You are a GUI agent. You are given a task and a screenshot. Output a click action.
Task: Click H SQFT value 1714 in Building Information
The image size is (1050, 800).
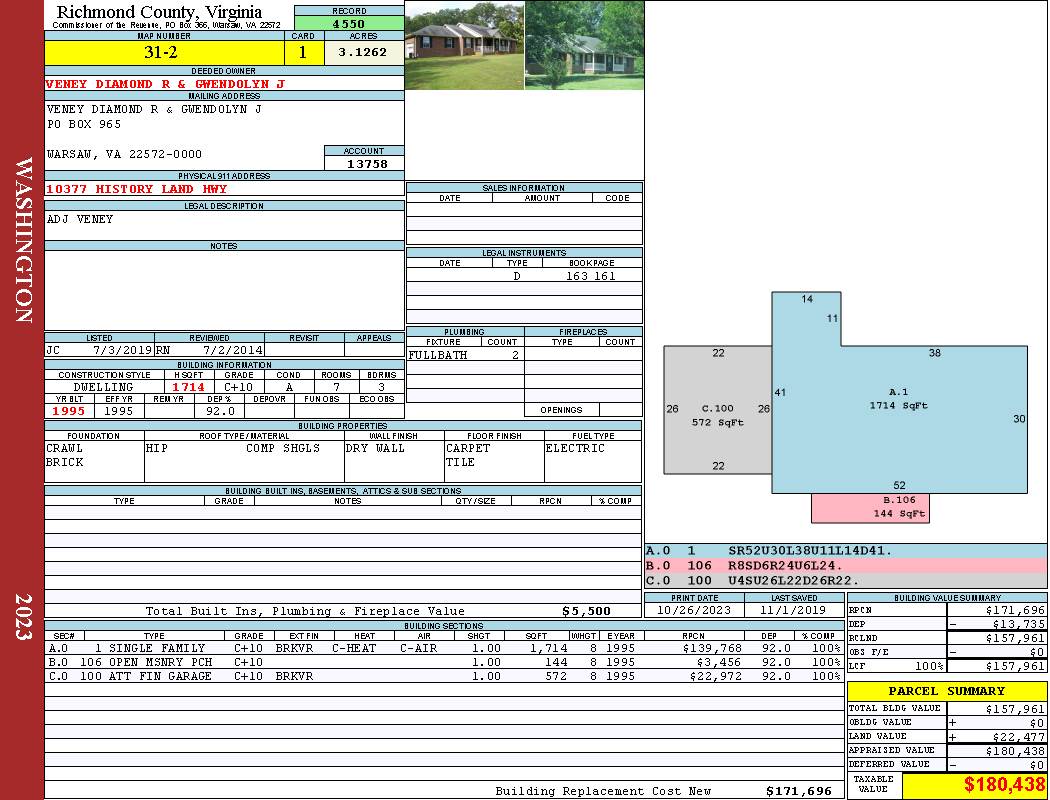tap(189, 388)
